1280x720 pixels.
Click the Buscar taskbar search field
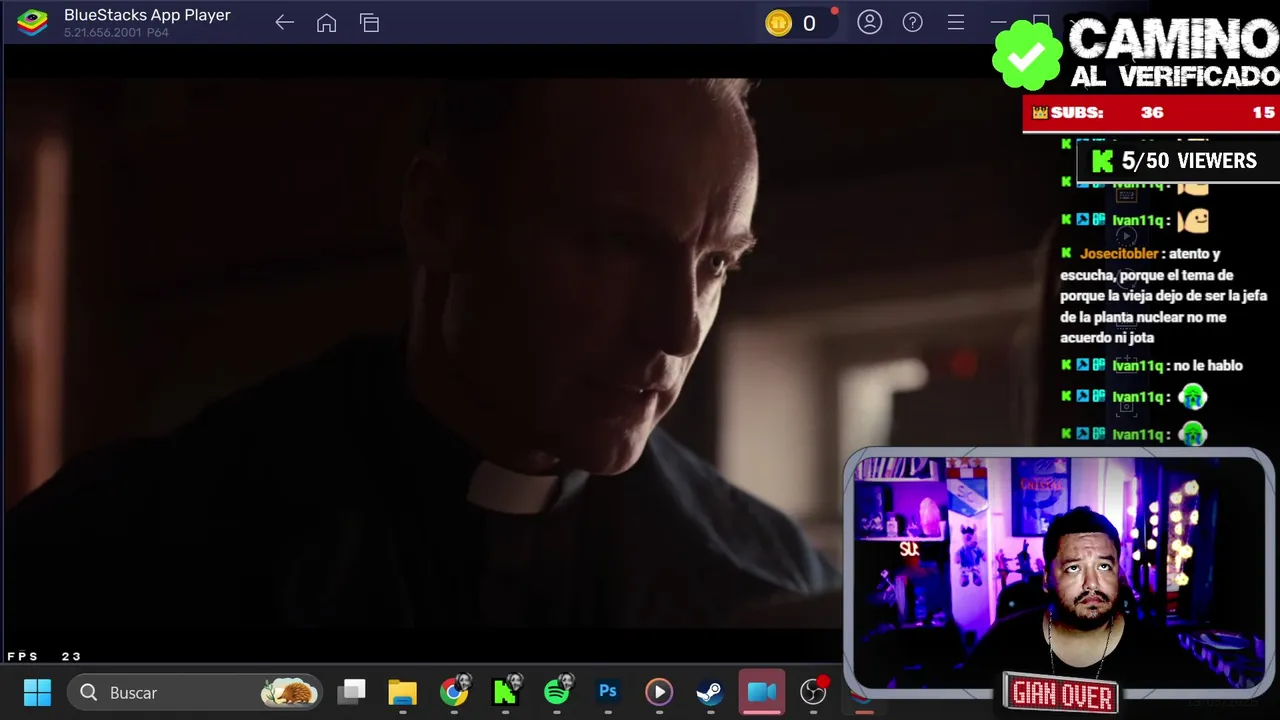coord(195,692)
